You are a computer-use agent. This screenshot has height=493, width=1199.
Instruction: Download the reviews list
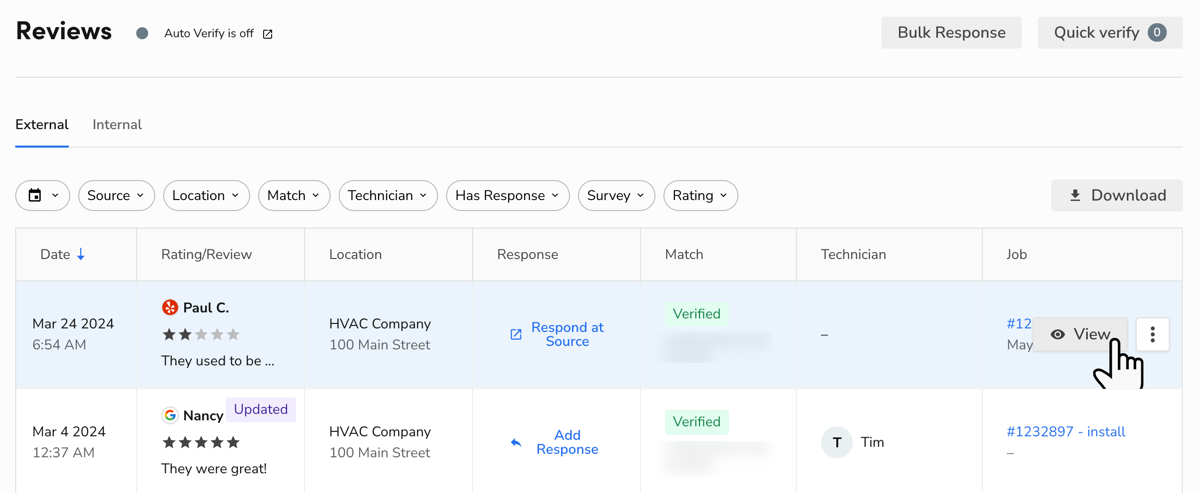(1116, 196)
